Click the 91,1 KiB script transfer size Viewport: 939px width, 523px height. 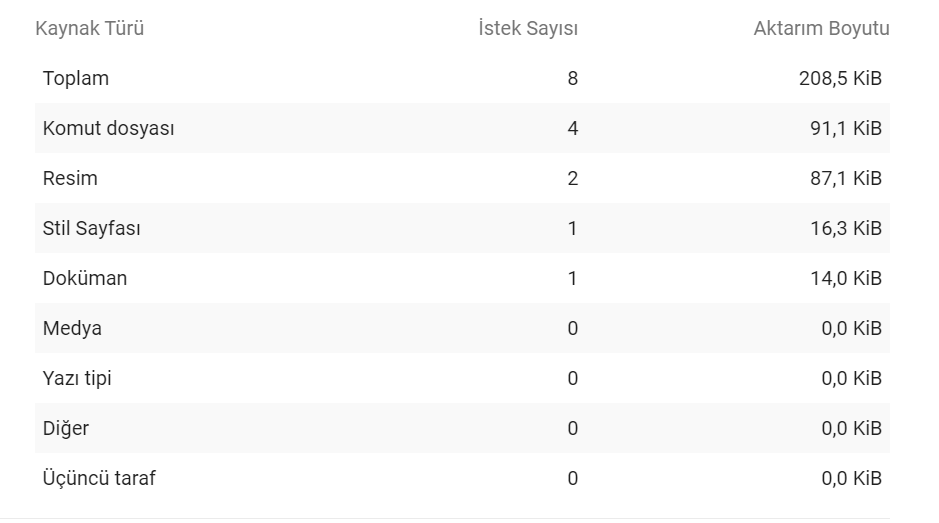point(846,128)
